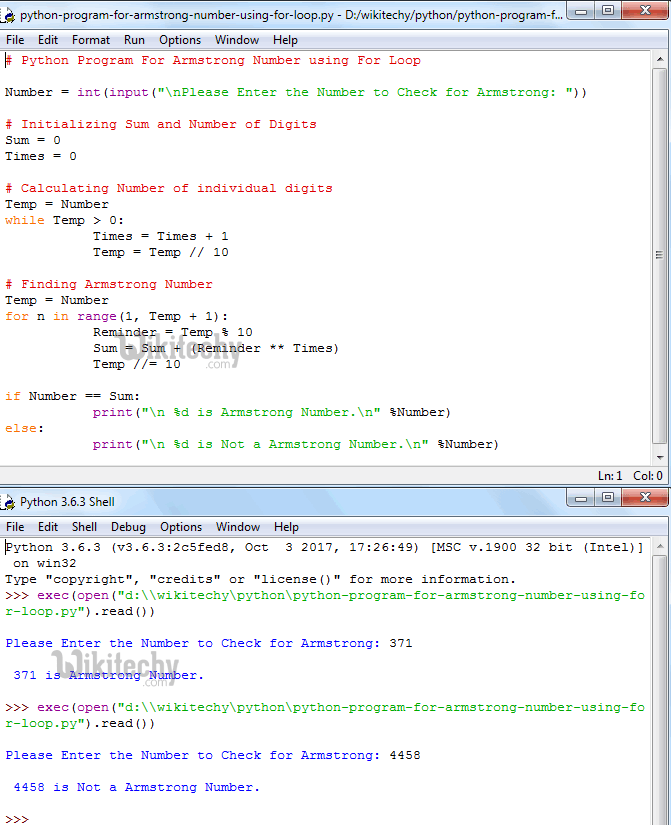671x825 pixels.
Task: Minimize the editor window
Action: 581,11
